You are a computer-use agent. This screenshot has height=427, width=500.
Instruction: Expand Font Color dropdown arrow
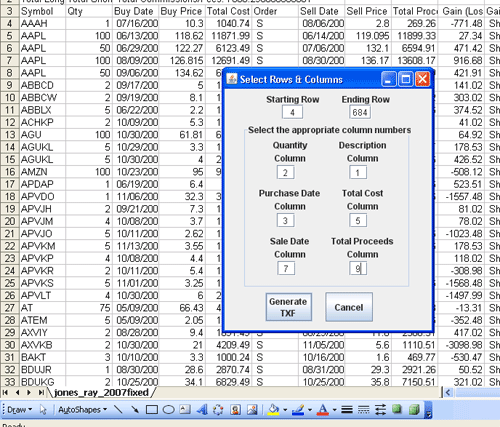coord(334,410)
